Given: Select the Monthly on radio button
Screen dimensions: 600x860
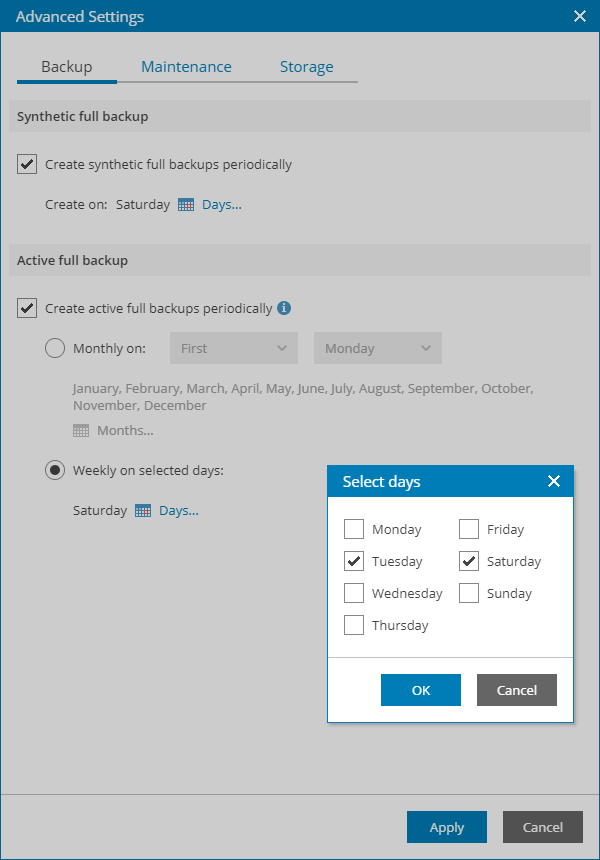Looking at the screenshot, I should point(56,349).
